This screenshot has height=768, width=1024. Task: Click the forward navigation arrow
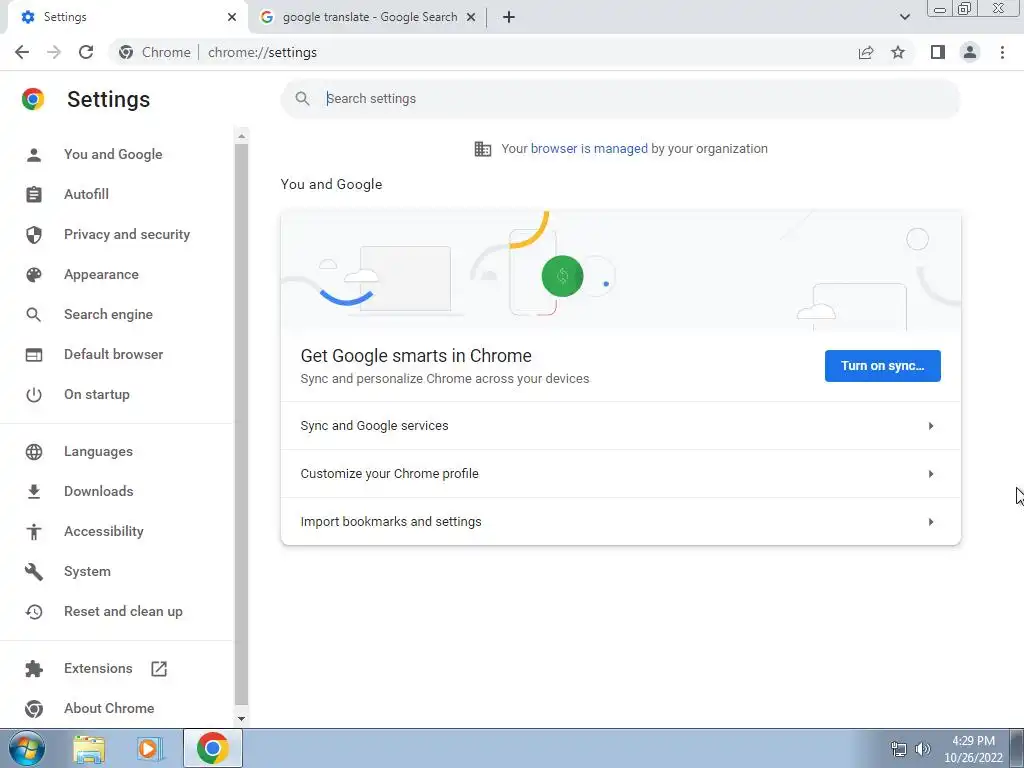pyautogui.click(x=54, y=52)
